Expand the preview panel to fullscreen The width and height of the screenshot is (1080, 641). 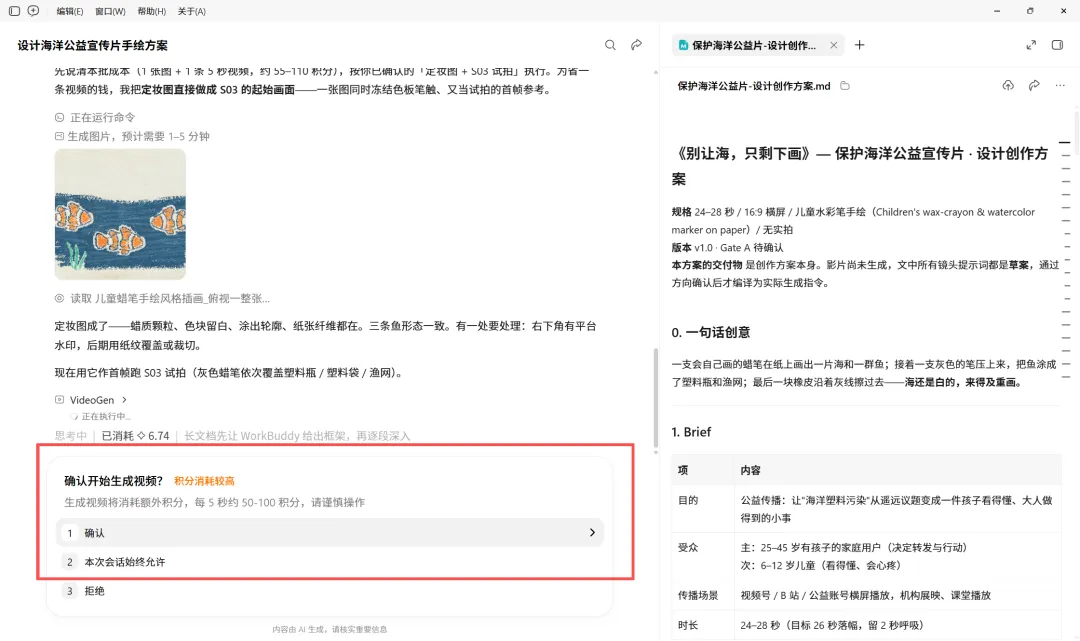(x=1031, y=45)
